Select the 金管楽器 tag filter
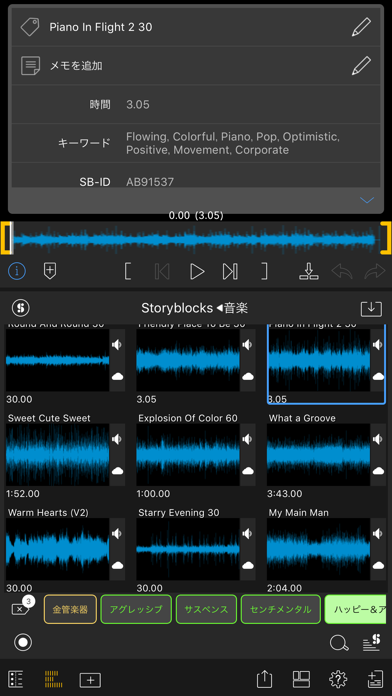The height and width of the screenshot is (696, 392). (70, 609)
